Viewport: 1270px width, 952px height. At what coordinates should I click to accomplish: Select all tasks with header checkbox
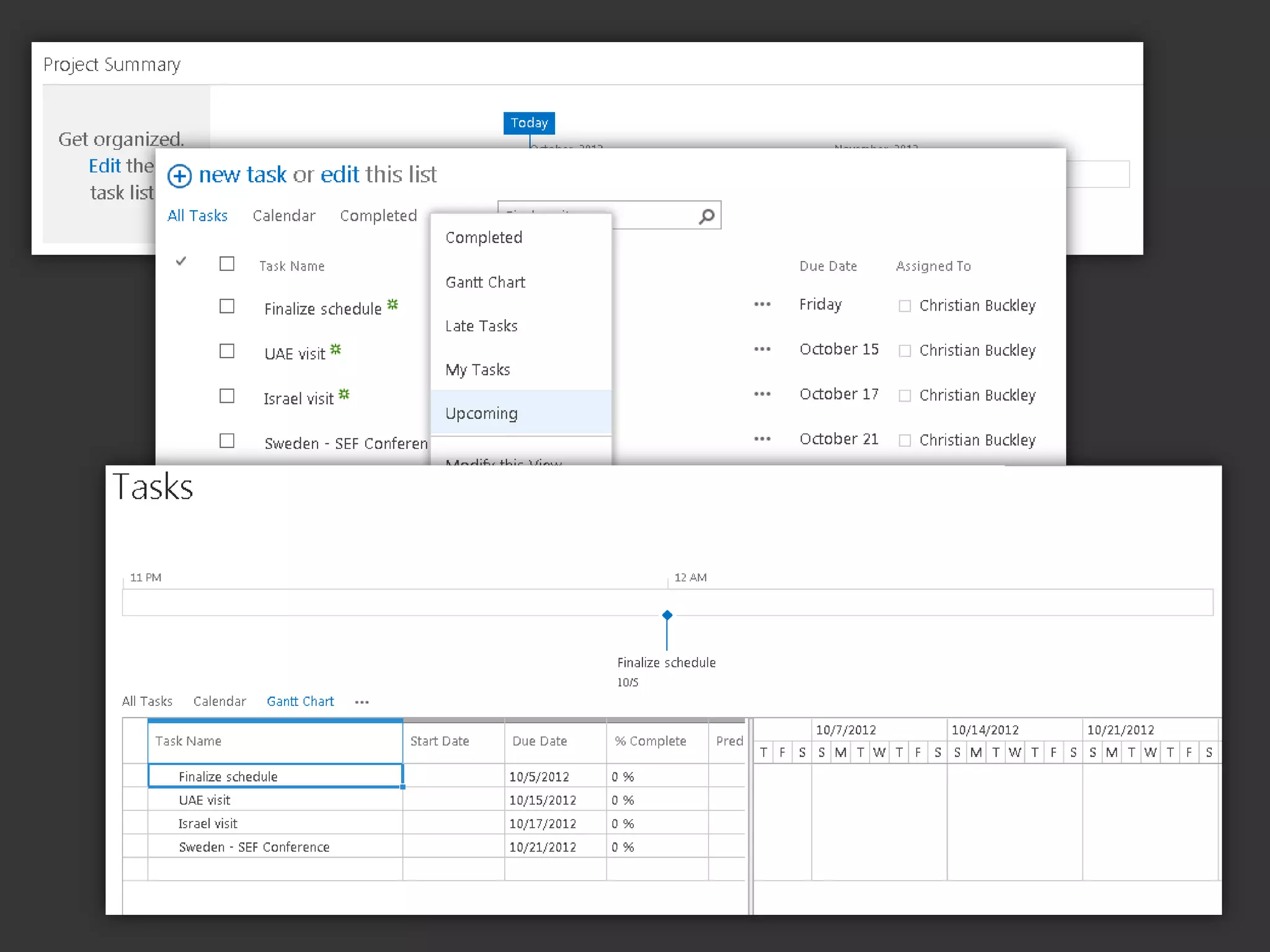click(227, 264)
